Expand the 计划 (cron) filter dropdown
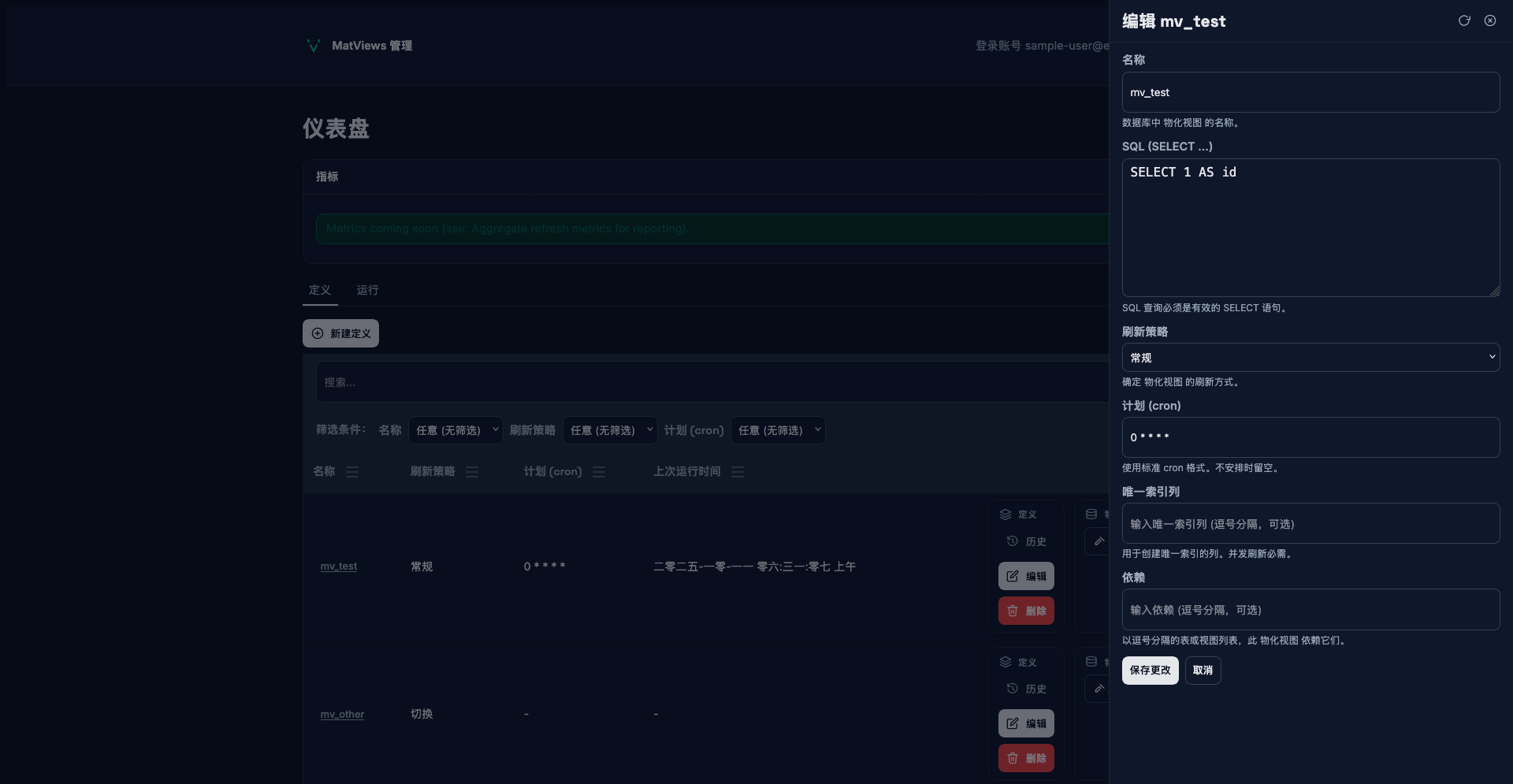Image resolution: width=1513 pixels, height=784 pixels. click(778, 430)
